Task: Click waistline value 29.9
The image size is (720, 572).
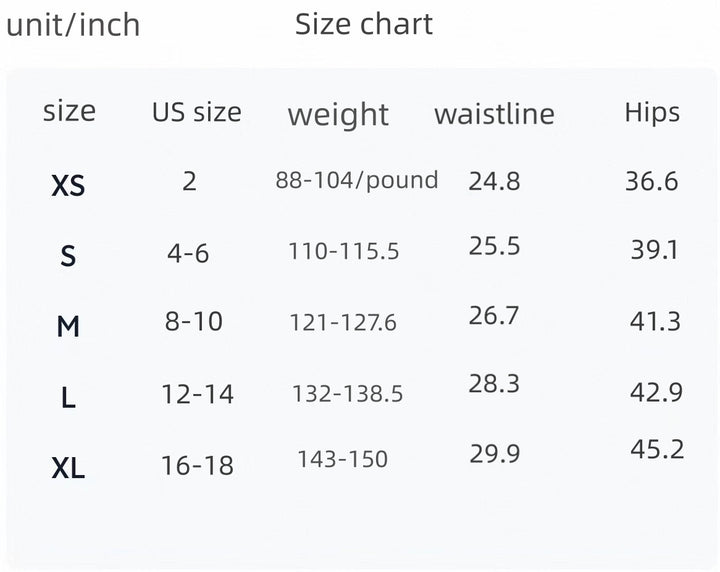Action: point(495,454)
